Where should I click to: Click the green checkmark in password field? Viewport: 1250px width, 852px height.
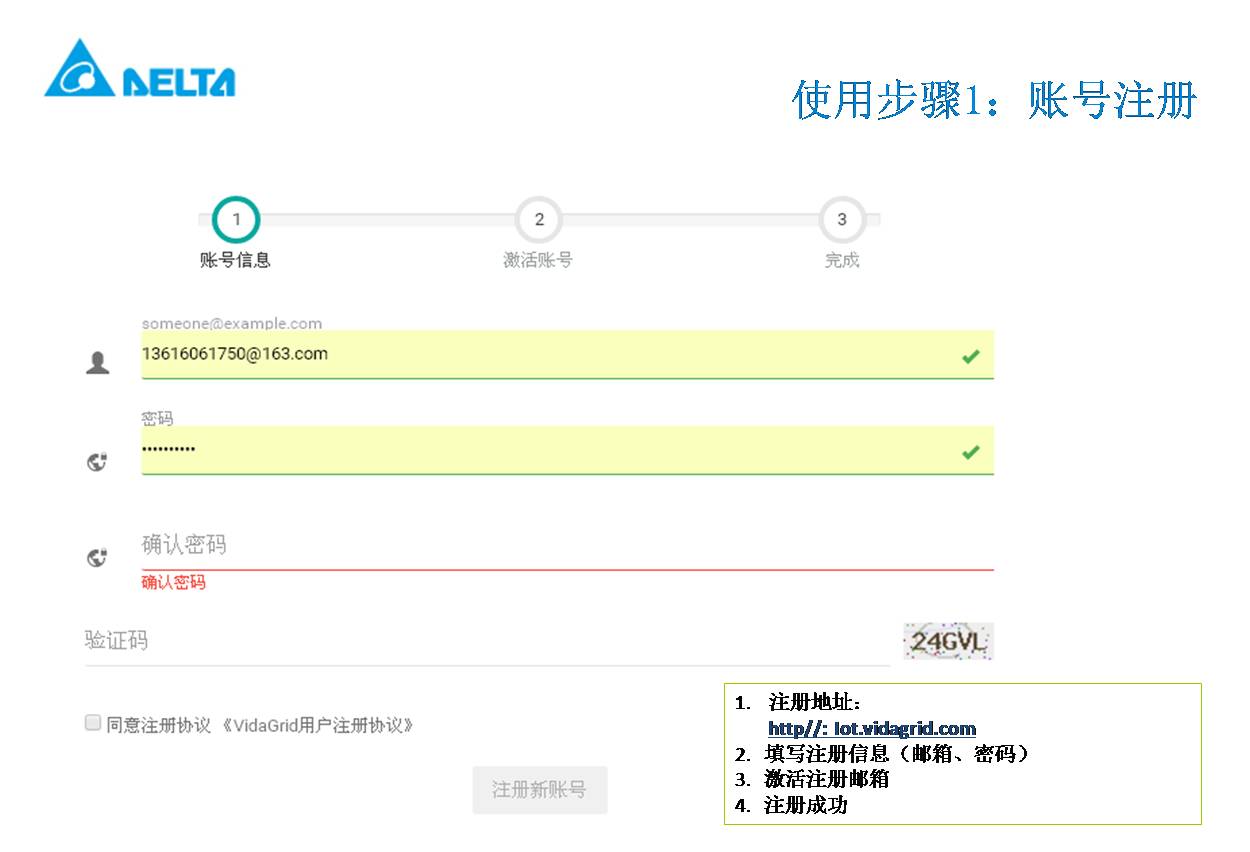(969, 452)
